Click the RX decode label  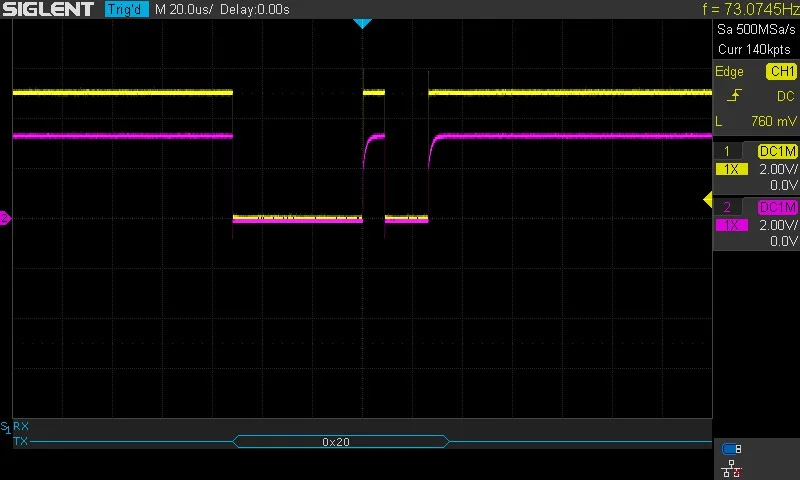coord(21,426)
